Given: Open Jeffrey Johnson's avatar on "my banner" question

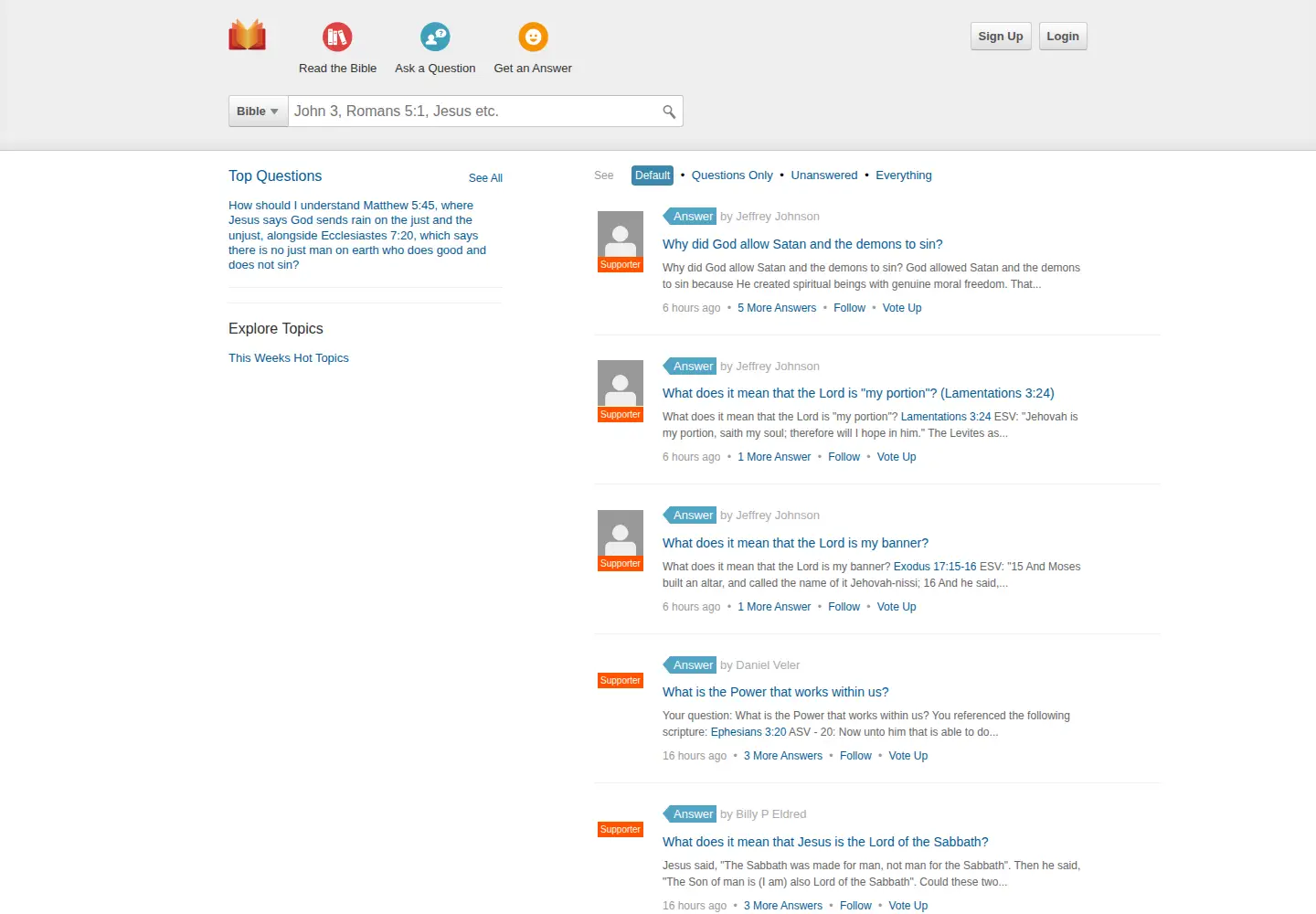Looking at the screenshot, I should coord(621,533).
